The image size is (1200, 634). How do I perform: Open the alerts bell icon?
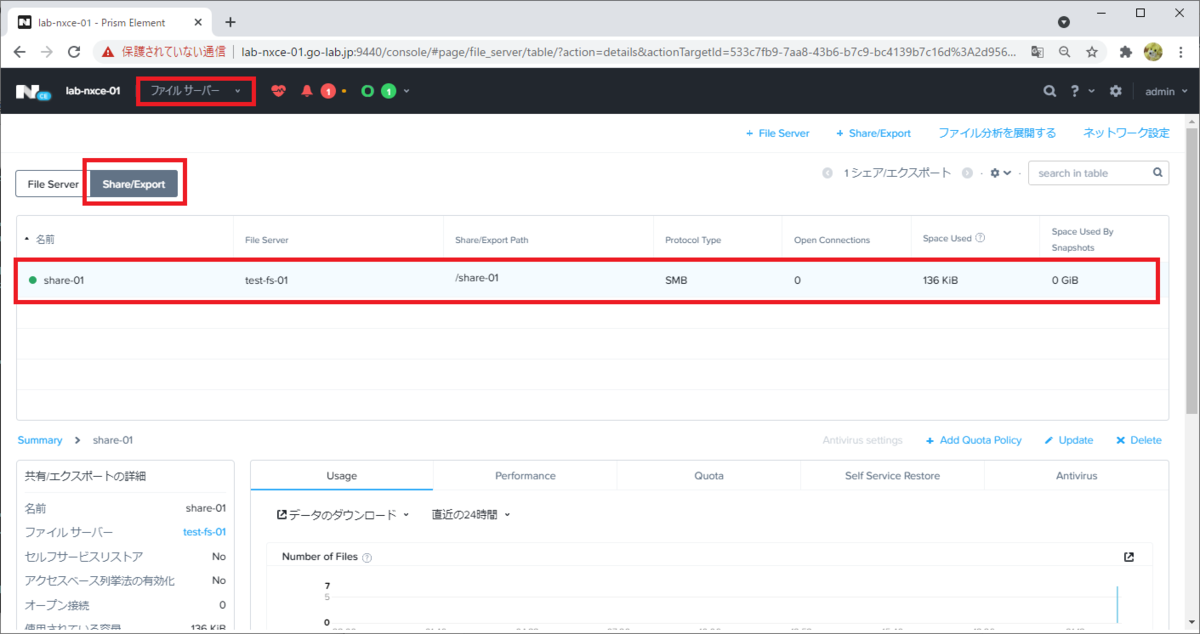308,91
